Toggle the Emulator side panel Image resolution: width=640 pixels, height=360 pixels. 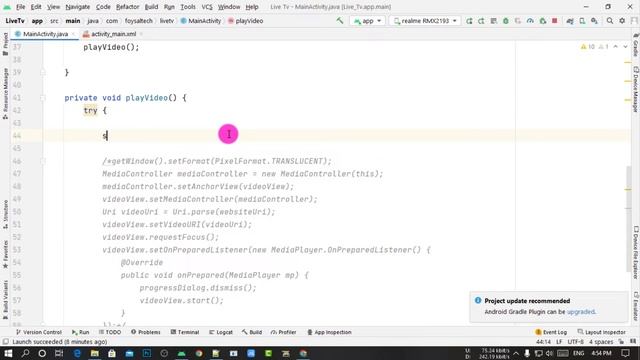pyautogui.click(x=636, y=306)
